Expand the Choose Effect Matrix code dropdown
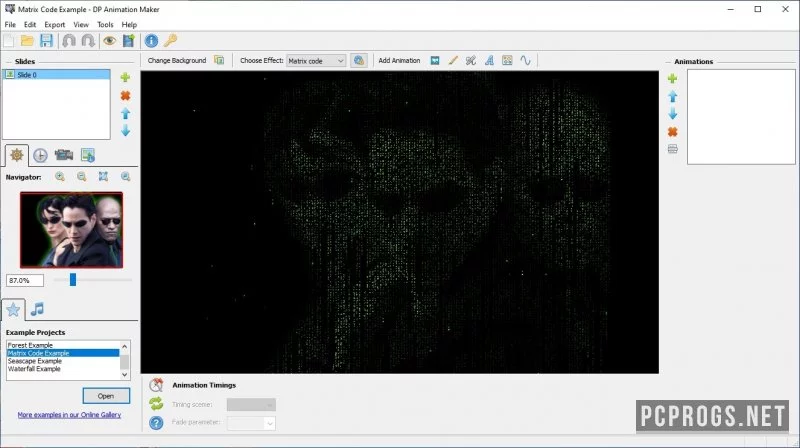The image size is (800, 448). (316, 61)
